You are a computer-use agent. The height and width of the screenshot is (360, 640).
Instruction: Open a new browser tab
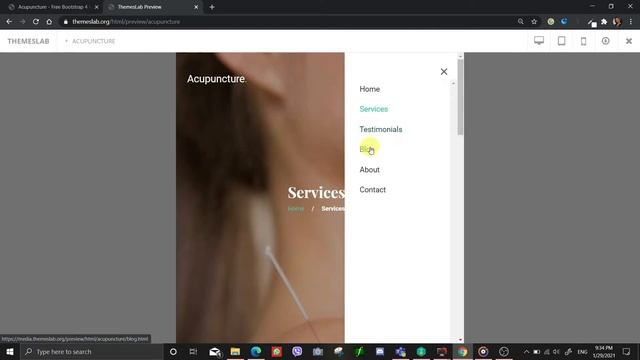click(212, 7)
